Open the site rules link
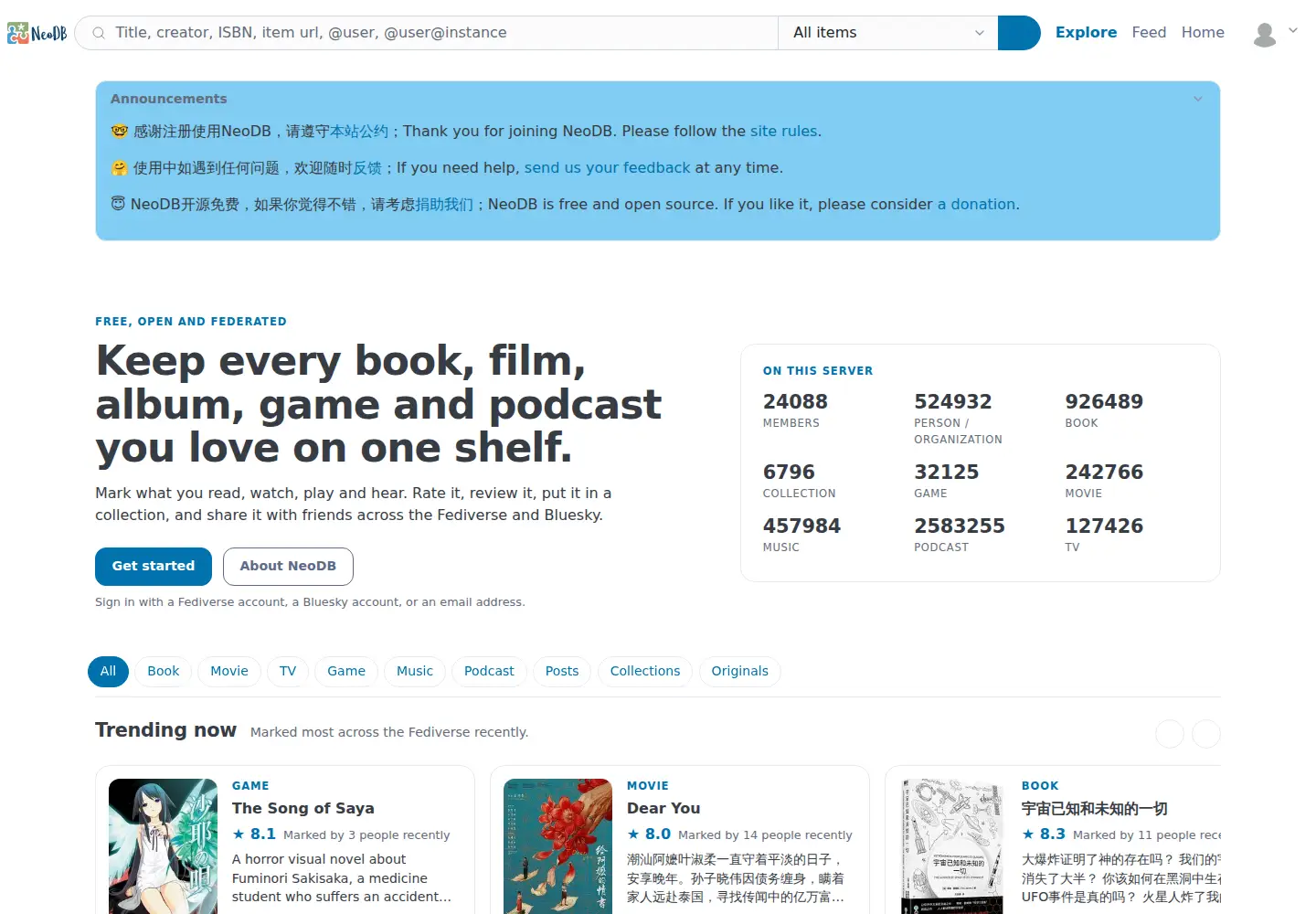 click(783, 132)
